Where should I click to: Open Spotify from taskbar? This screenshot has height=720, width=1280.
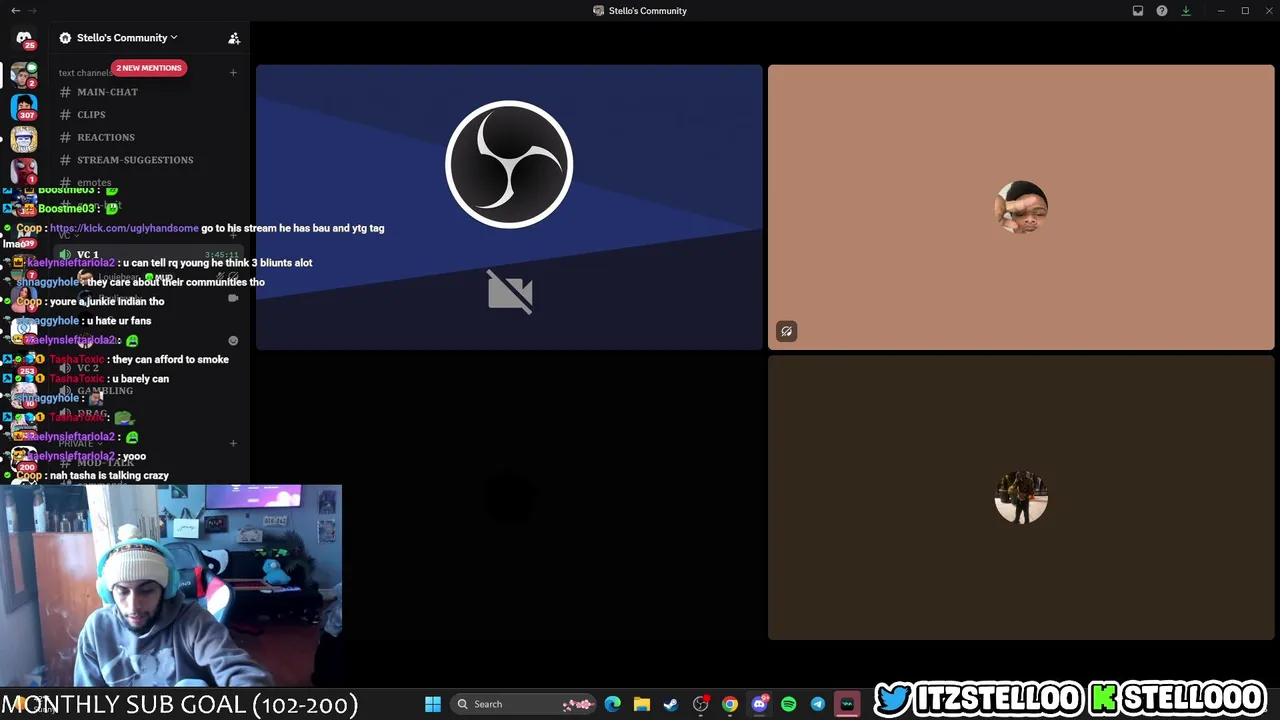point(788,704)
